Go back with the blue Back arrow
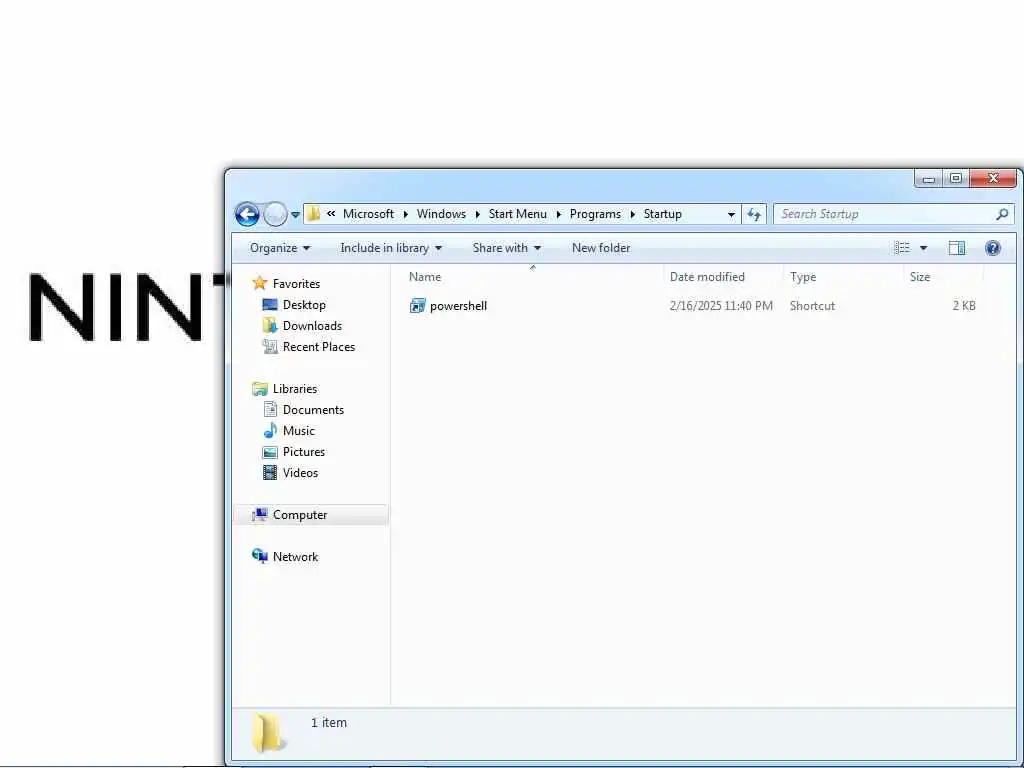This screenshot has height=768, width=1024. click(247, 214)
